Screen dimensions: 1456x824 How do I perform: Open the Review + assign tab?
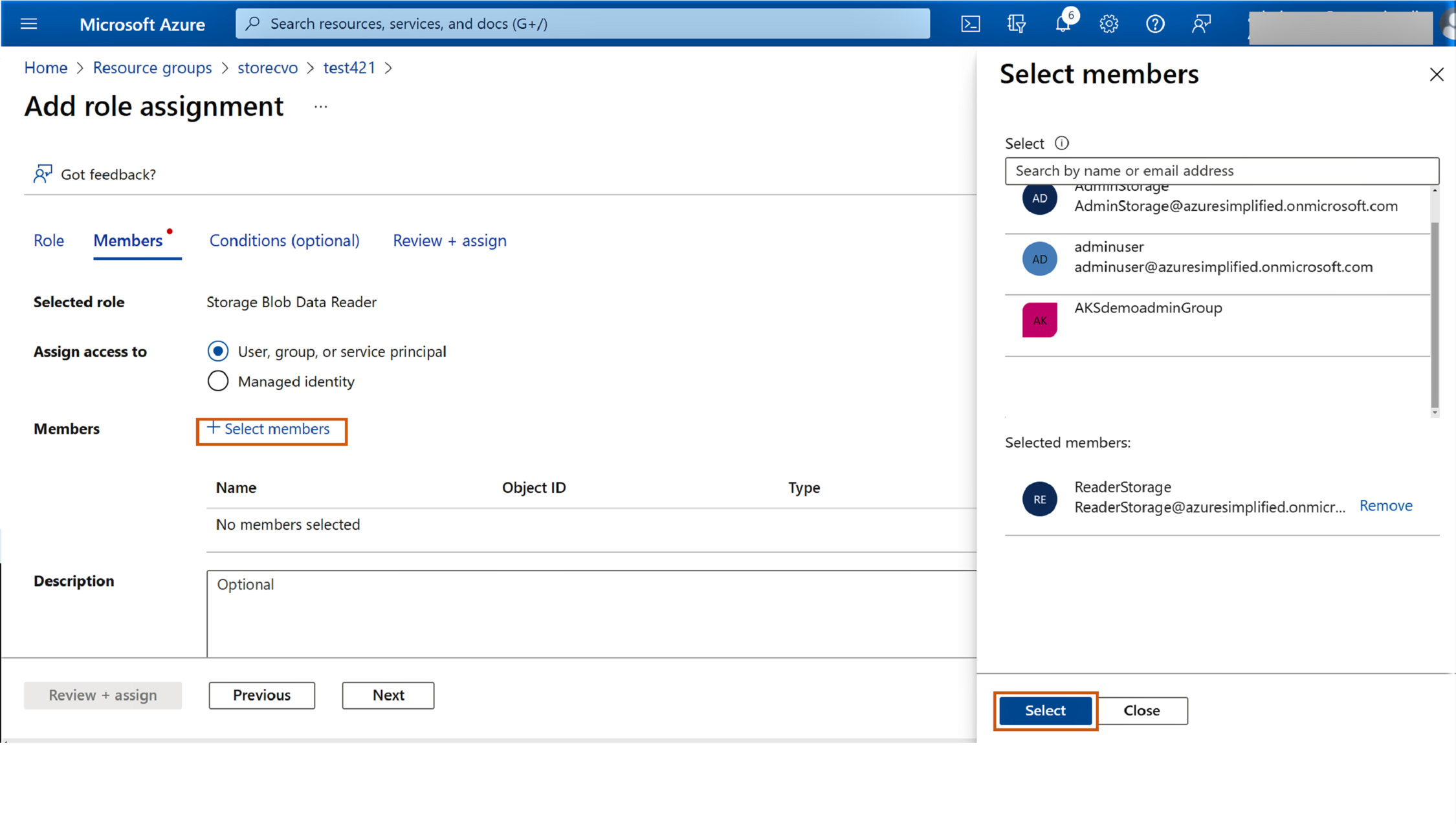coord(449,241)
